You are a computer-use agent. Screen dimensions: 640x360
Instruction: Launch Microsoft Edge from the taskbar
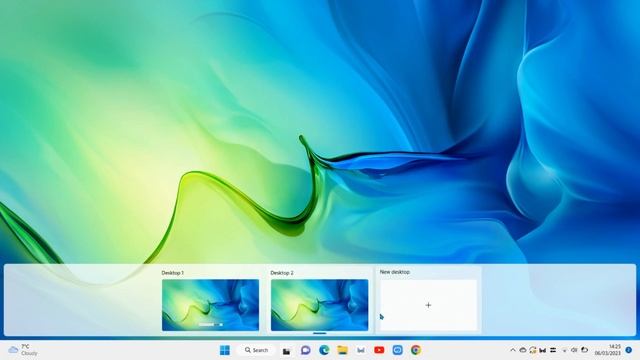[x=324, y=350]
